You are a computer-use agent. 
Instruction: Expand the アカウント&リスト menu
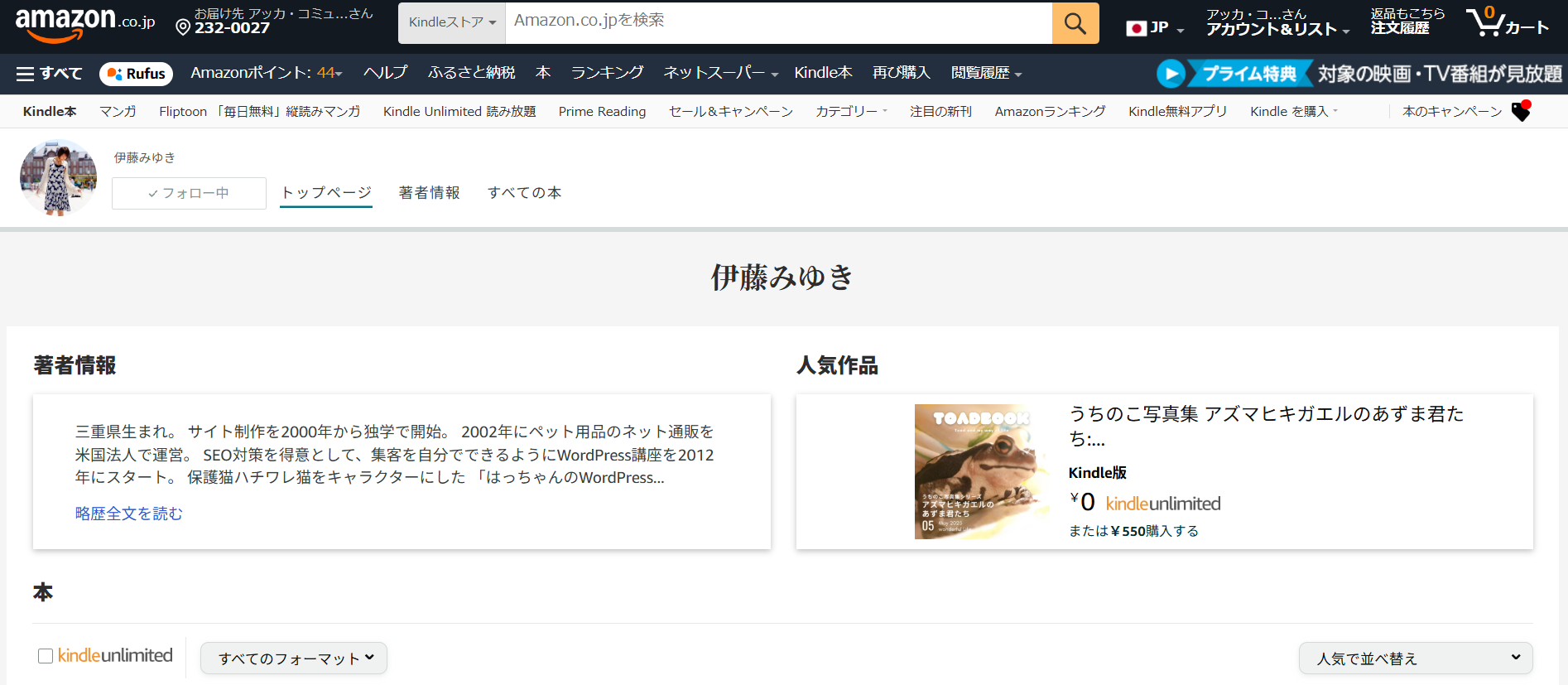point(1277,22)
